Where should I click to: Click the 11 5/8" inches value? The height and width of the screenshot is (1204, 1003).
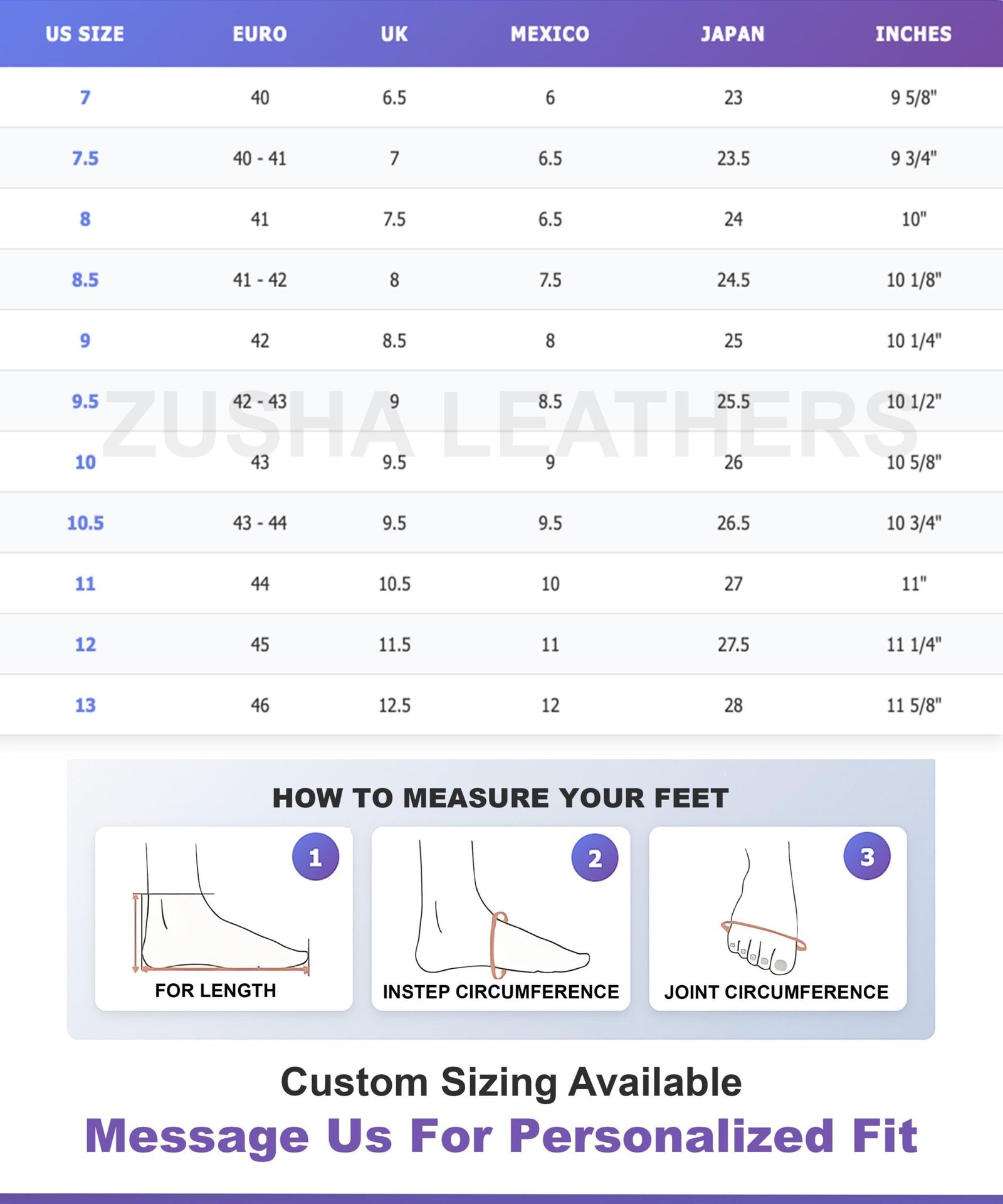click(x=913, y=705)
